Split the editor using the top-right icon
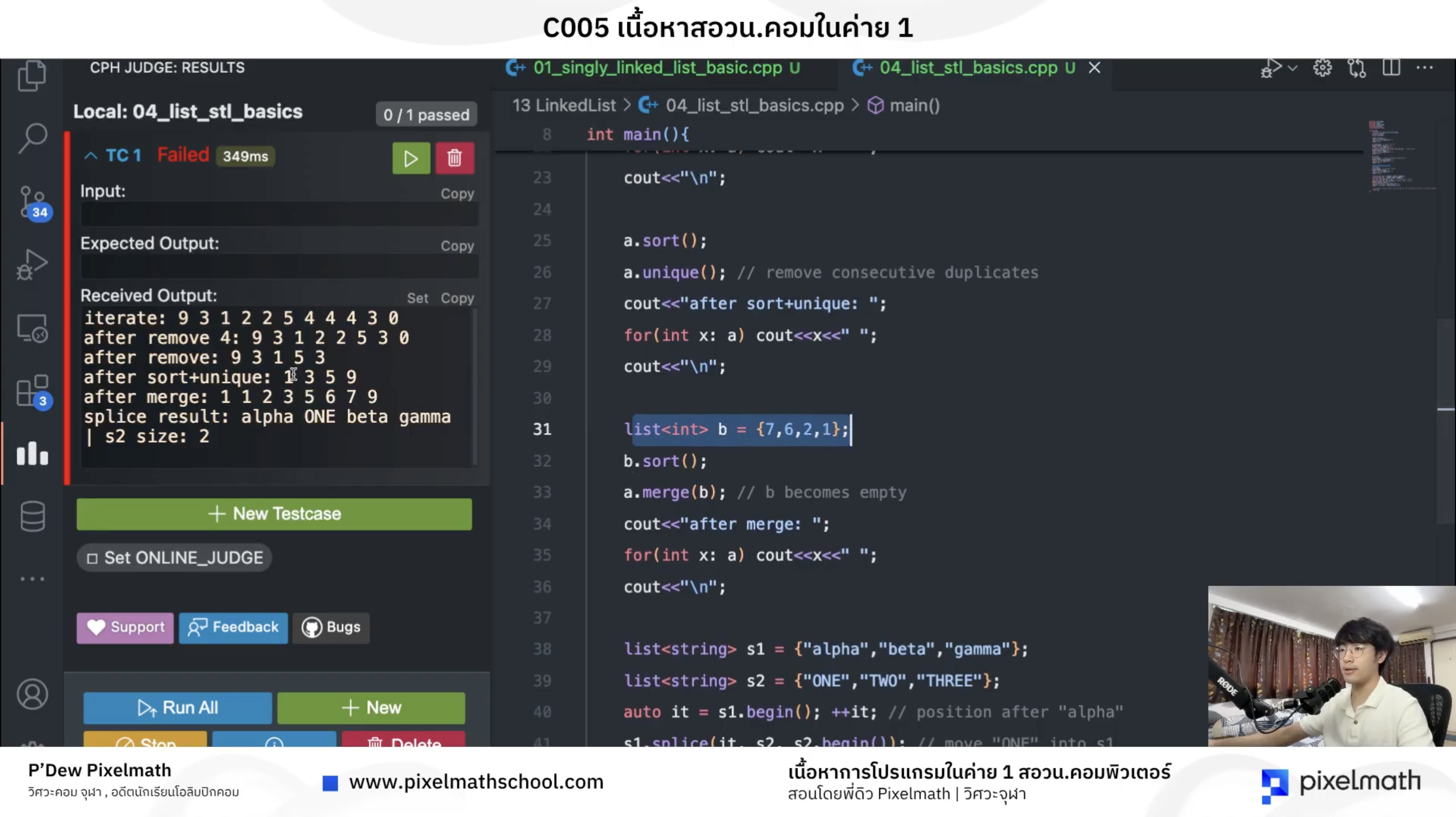Screen dimensions: 1456x817 pos(1391,67)
